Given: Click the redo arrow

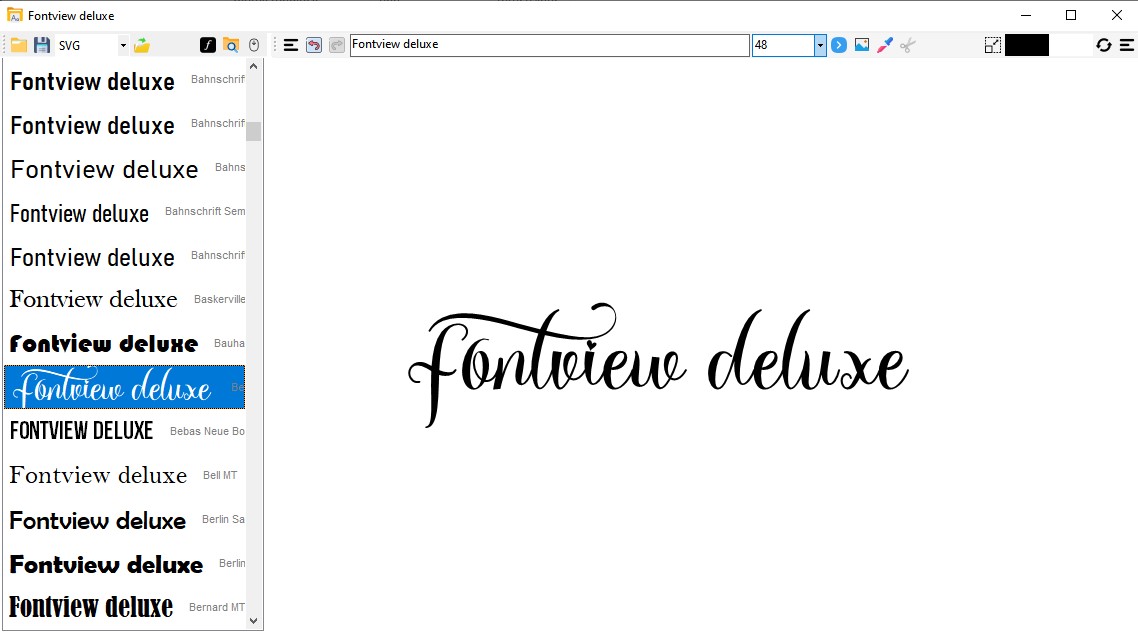Looking at the screenshot, I should (336, 44).
